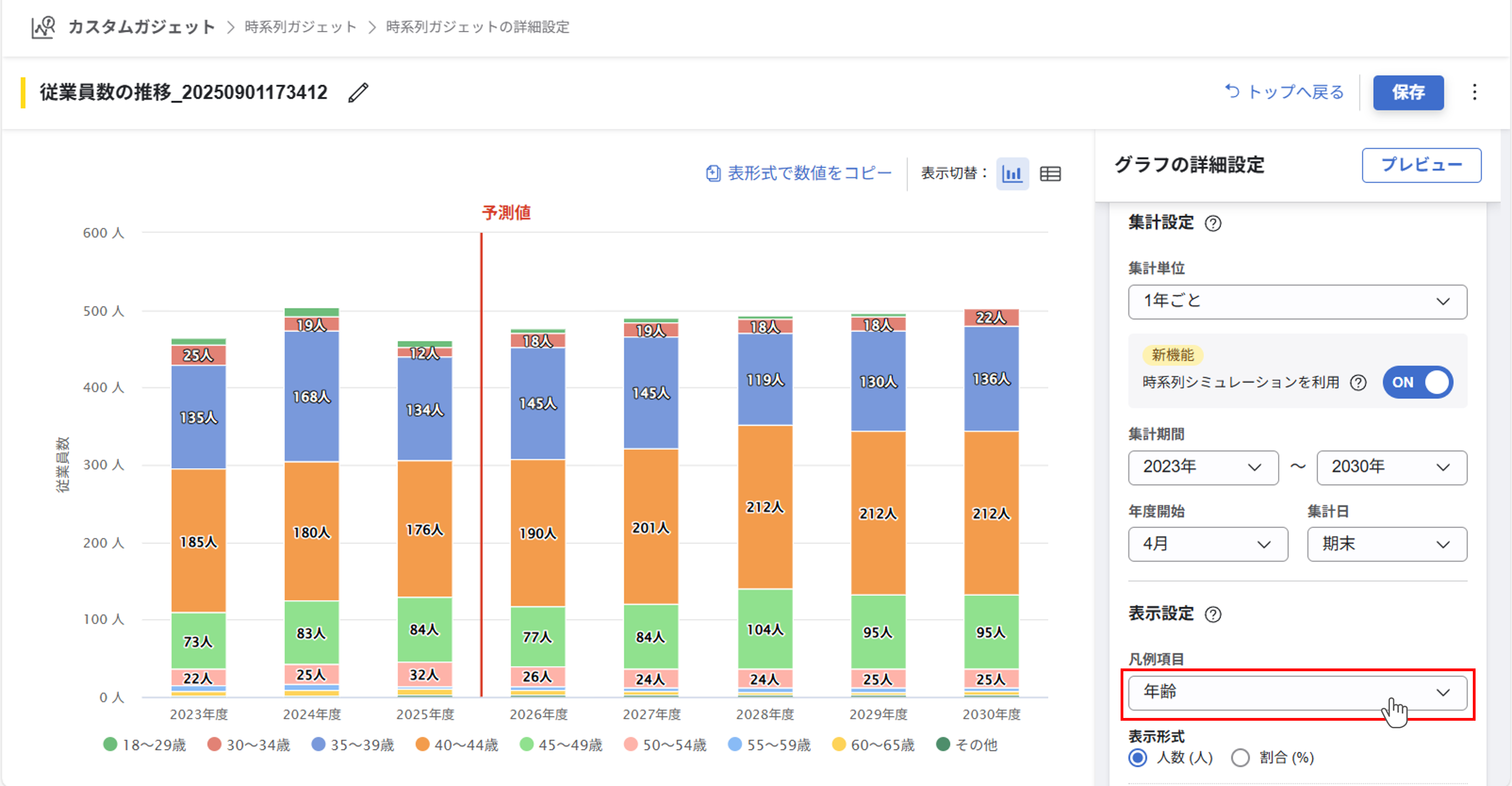Go to カスタムガジェット breadcrumb
The width and height of the screenshot is (1512, 786).
pyautogui.click(x=142, y=27)
